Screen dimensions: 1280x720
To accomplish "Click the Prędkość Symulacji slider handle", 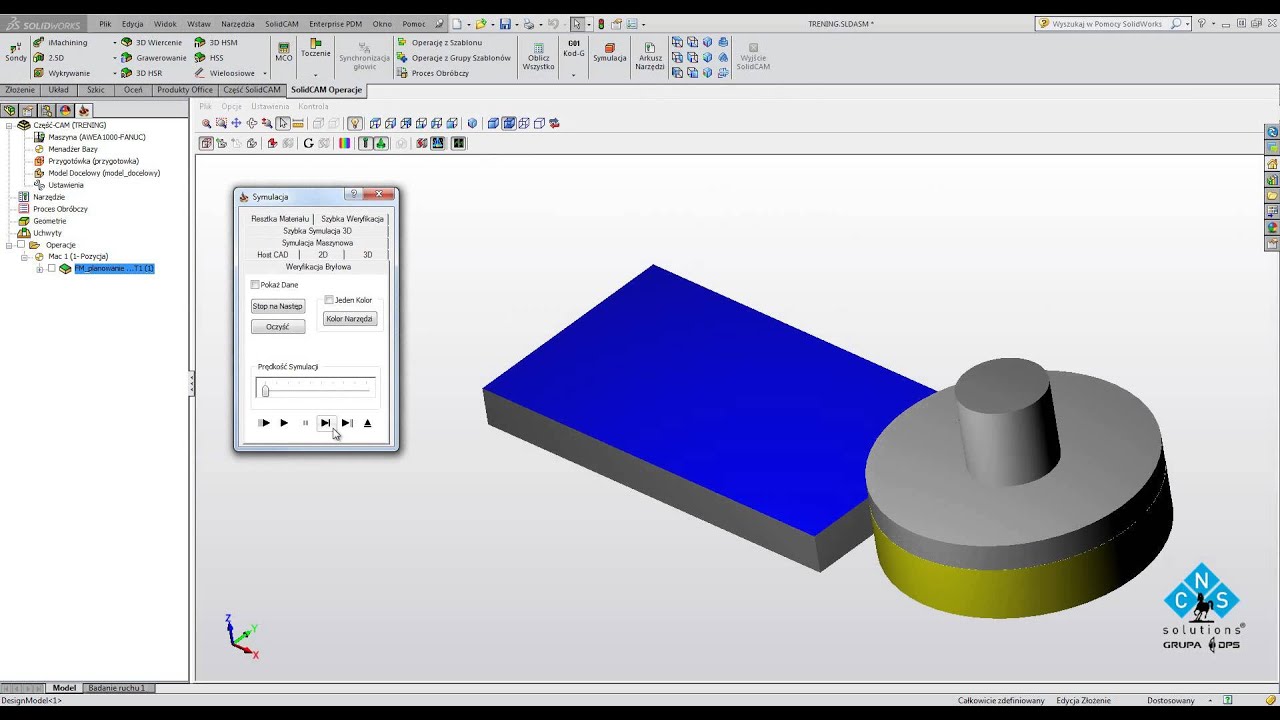I will (x=265, y=390).
